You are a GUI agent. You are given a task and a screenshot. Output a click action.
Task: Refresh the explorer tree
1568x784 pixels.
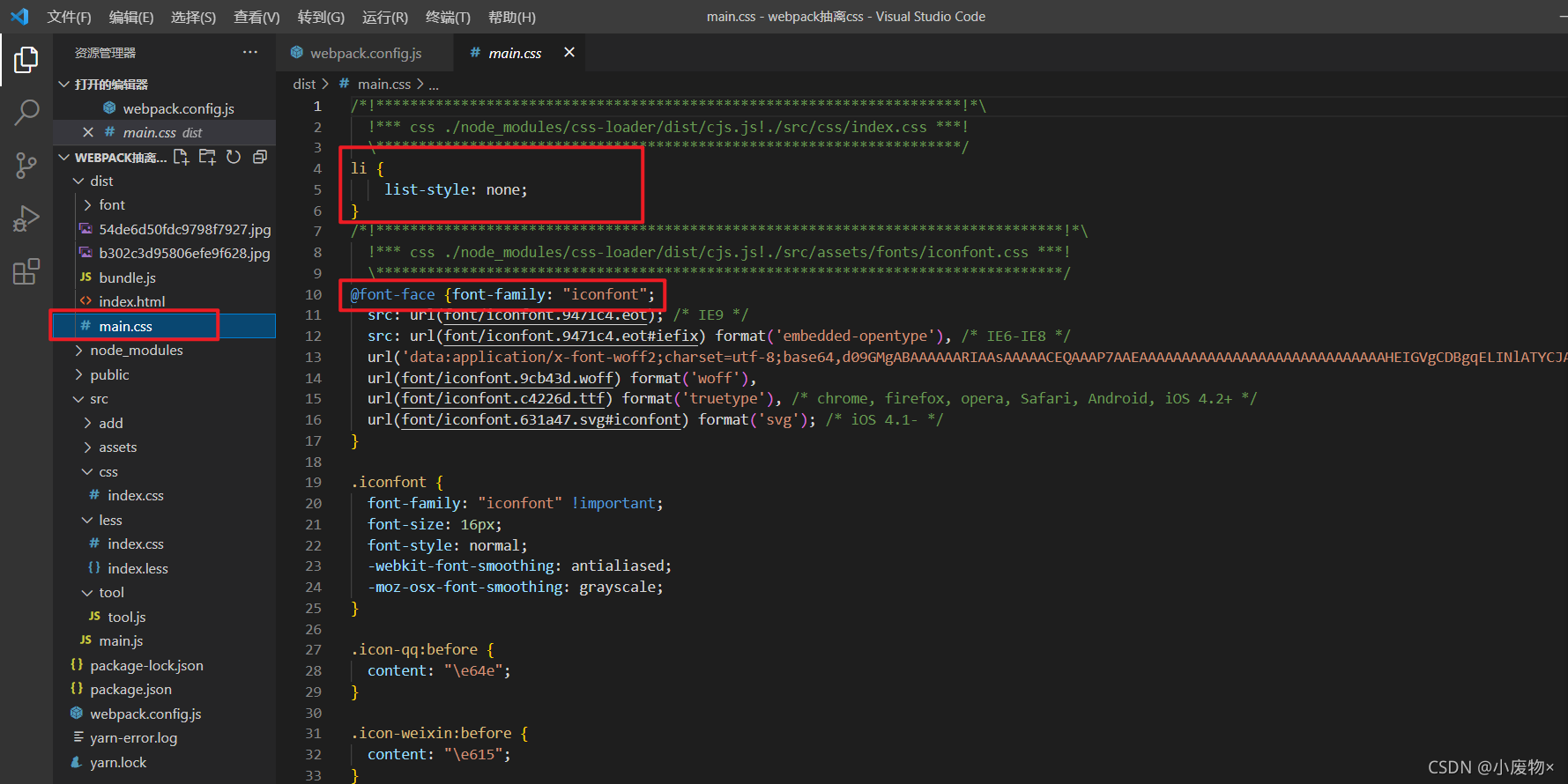point(234,157)
